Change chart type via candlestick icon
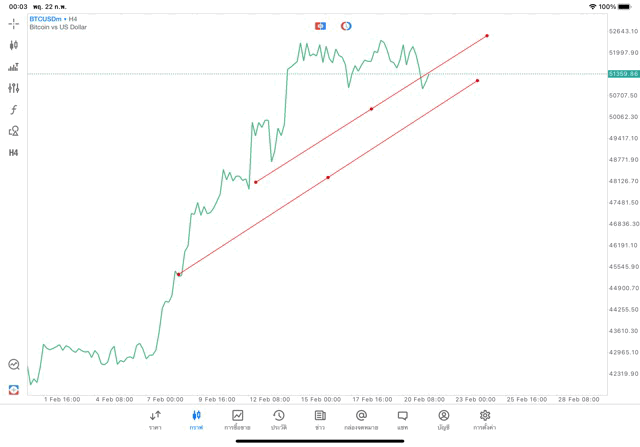Viewport: 640px width, 447px height. click(14, 45)
